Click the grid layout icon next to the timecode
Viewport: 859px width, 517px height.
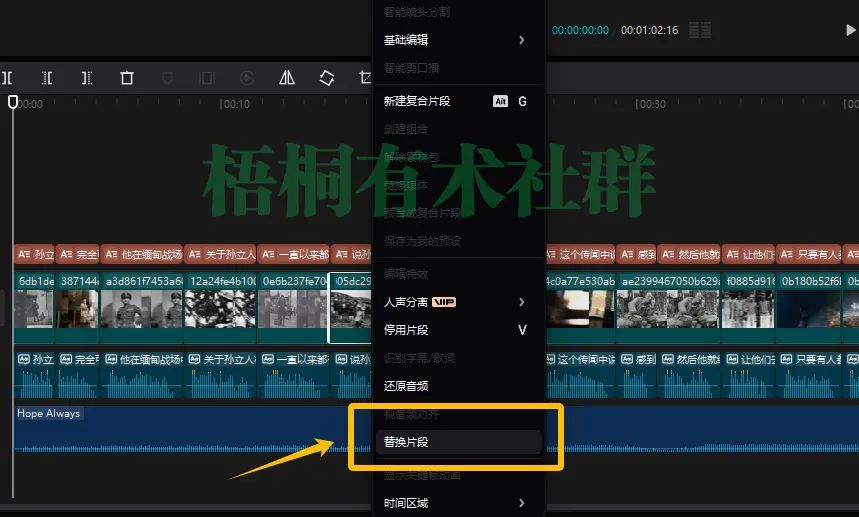700,30
